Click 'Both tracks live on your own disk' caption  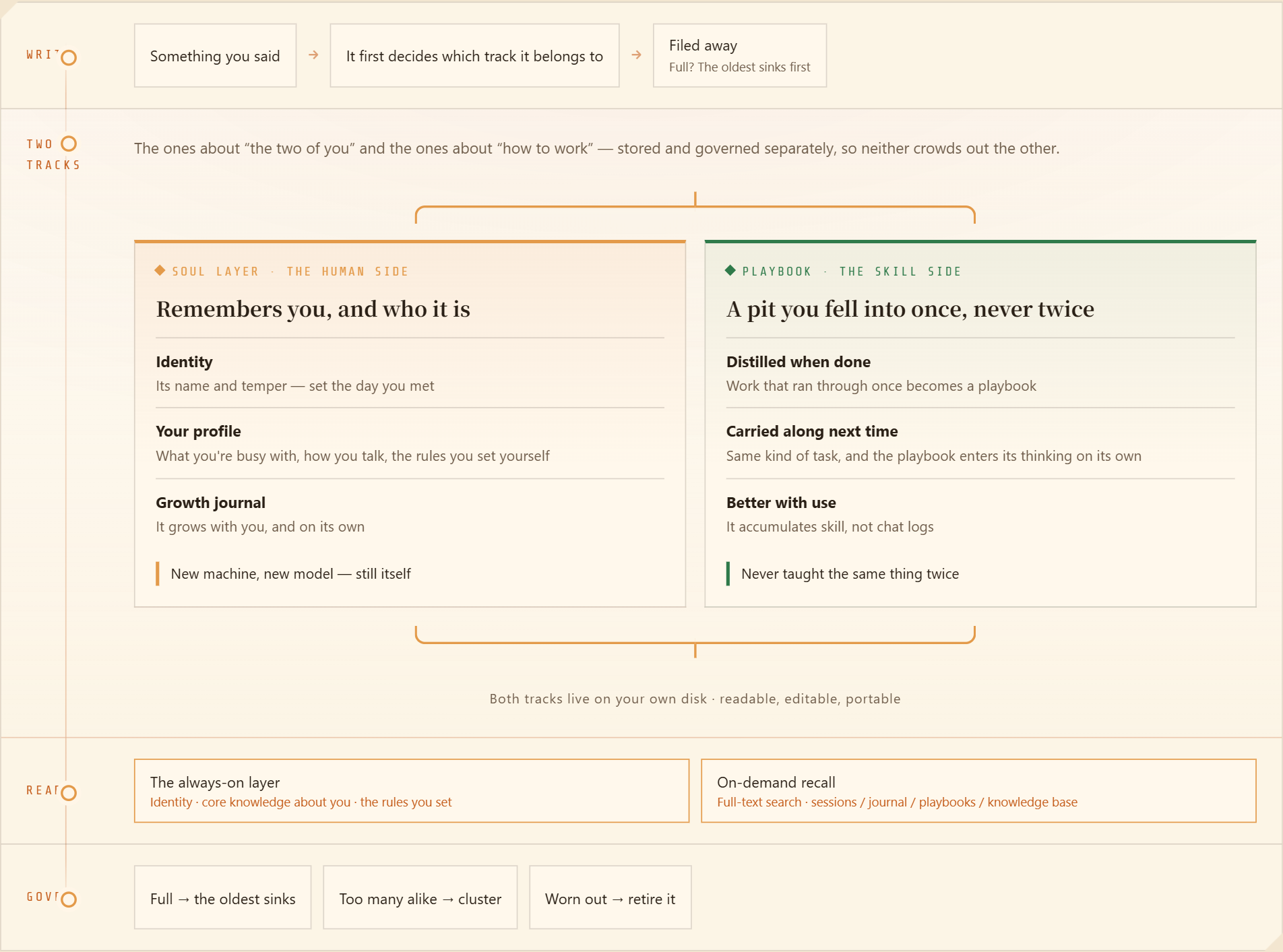click(x=695, y=699)
